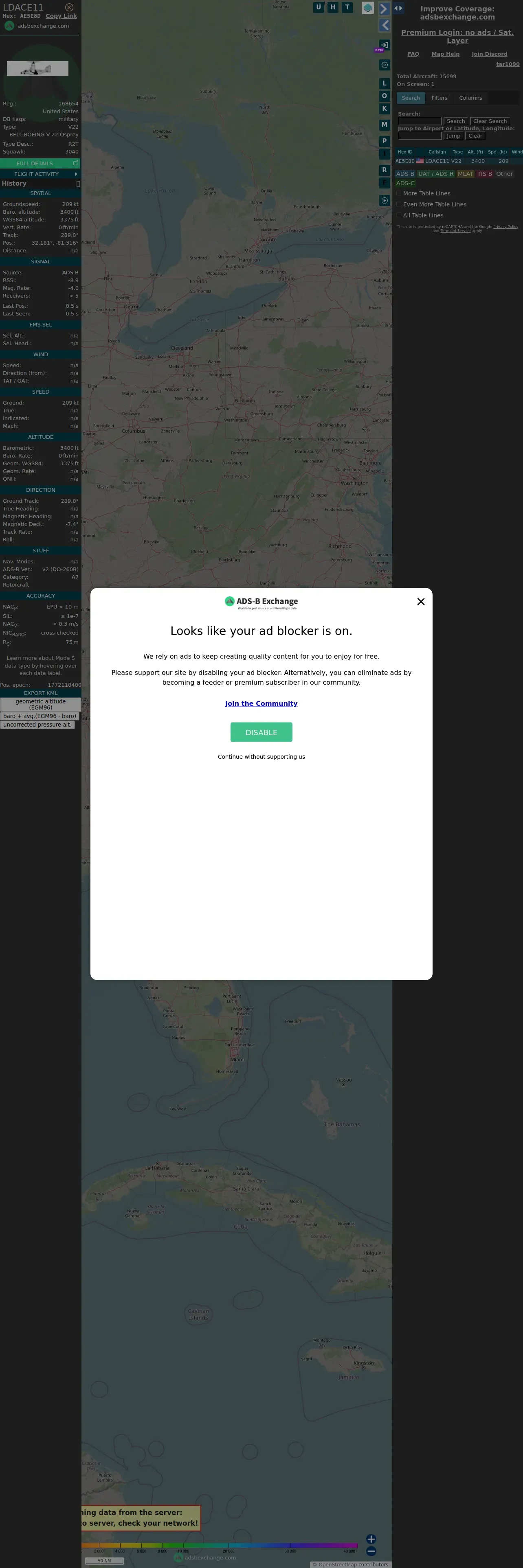Open the V-22 Osprey aircraft photo thumbnail
Screen dimensions: 523x1568
tap(38, 68)
